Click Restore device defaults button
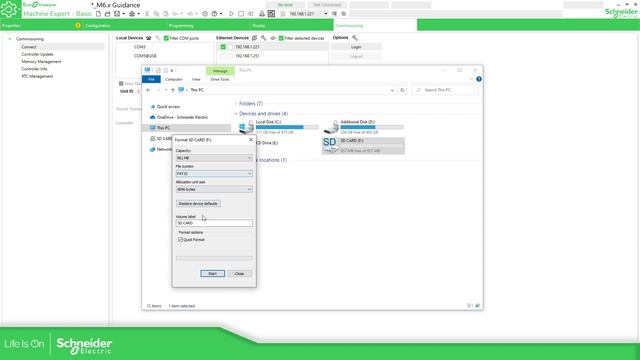640x360 pixels. coord(198,203)
